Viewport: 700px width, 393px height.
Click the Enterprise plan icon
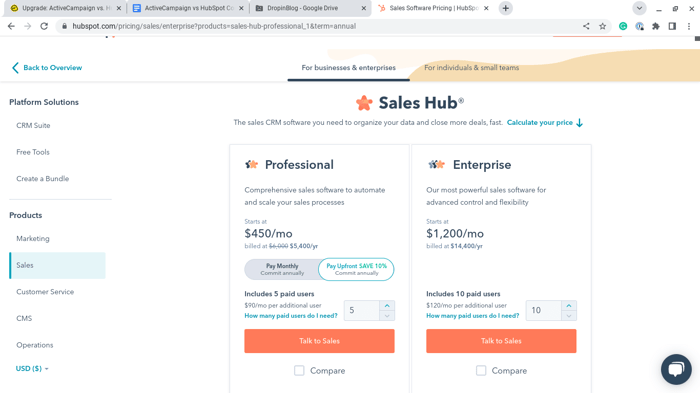tap(436, 165)
